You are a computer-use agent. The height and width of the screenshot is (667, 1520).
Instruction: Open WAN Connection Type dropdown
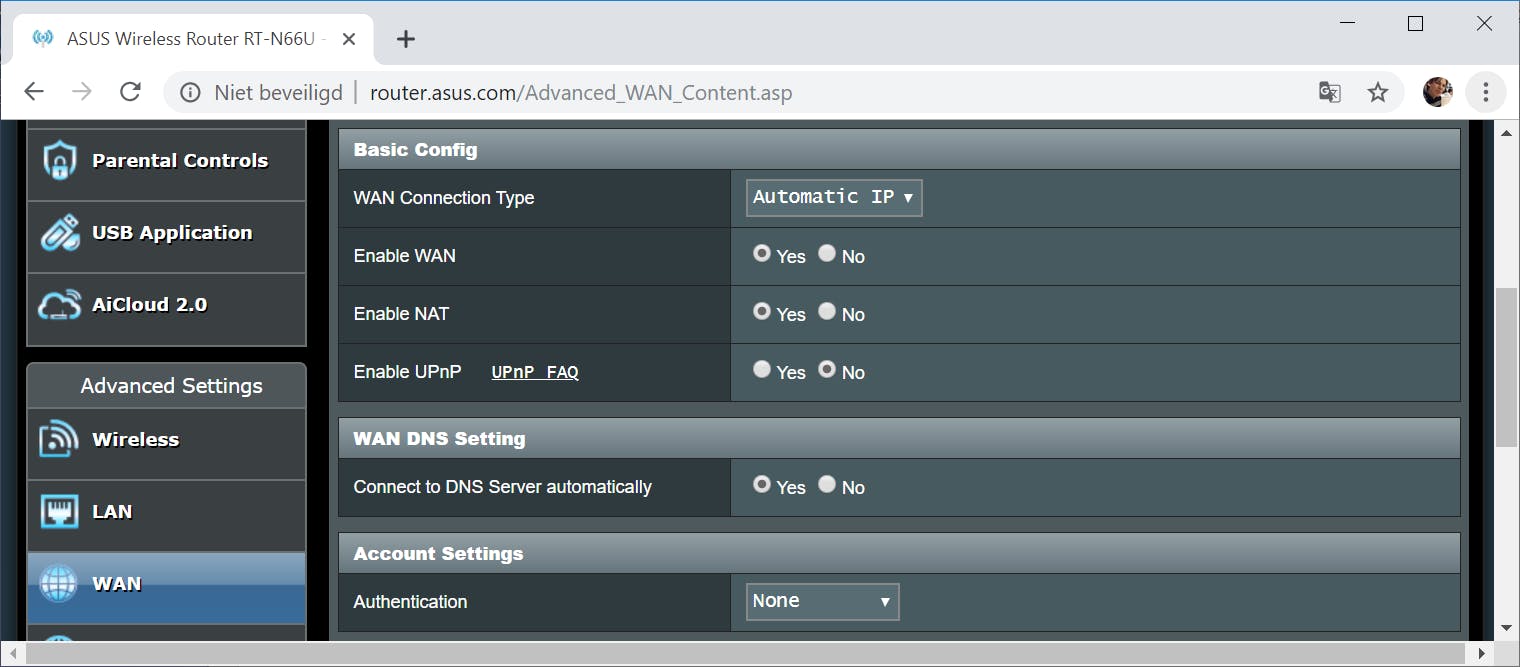[x=833, y=198]
